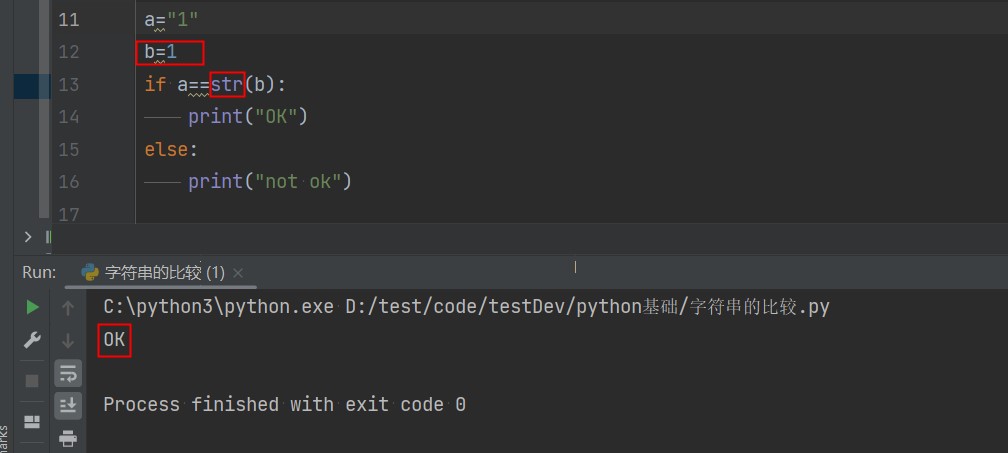This screenshot has height=453, width=1008.
Task: Click the up arrow stack trace icon
Action: pyautogui.click(x=68, y=307)
